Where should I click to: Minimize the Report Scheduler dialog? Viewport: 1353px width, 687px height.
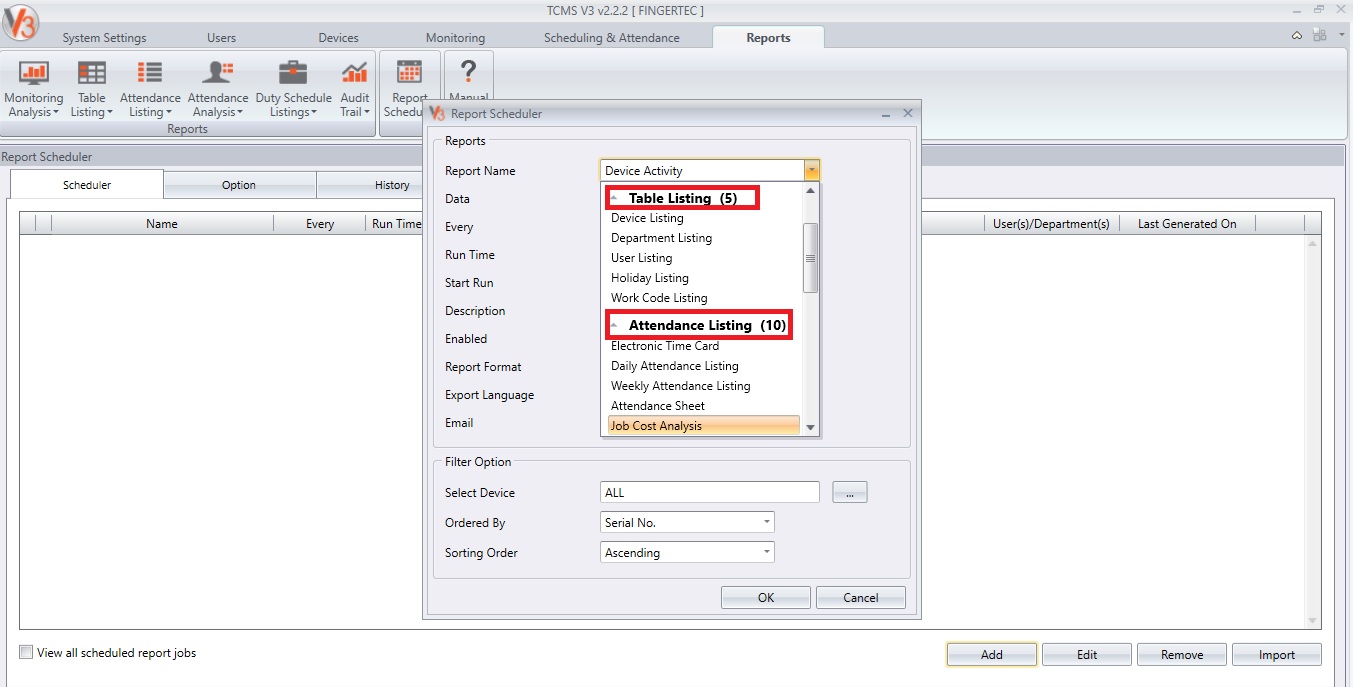[x=886, y=114]
